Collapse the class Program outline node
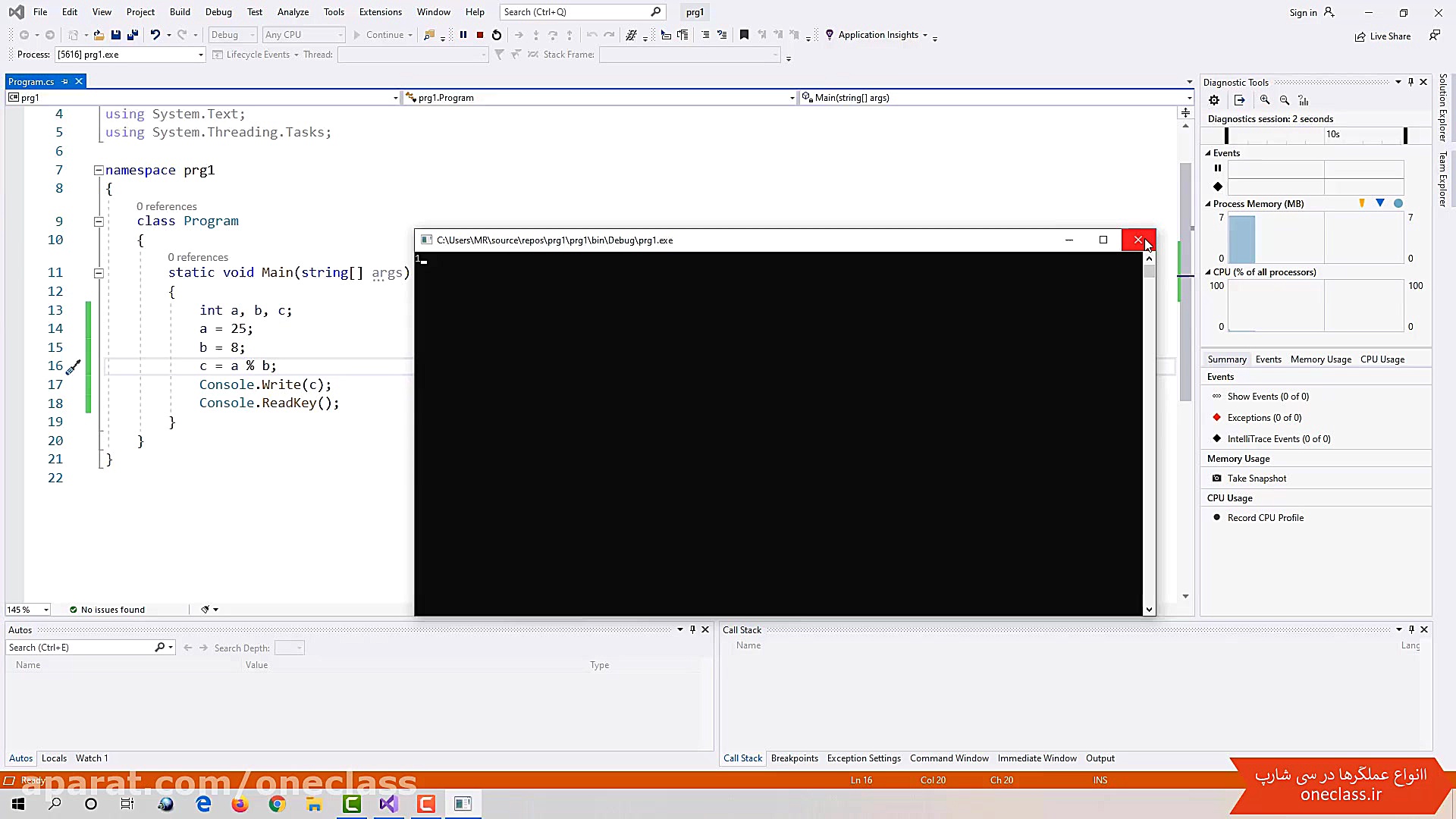Image resolution: width=1456 pixels, height=819 pixels. (99, 221)
